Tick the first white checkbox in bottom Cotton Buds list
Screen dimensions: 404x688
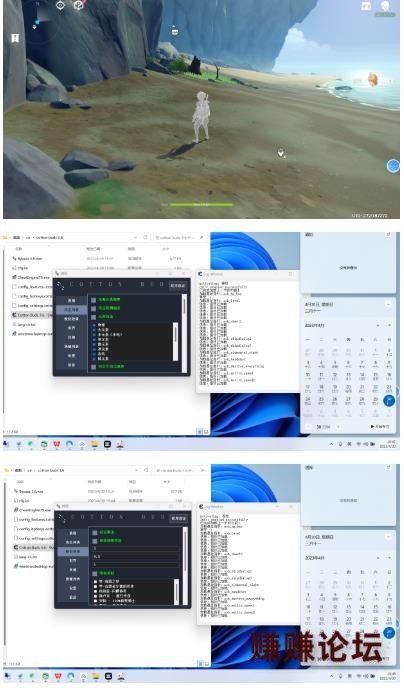[x=96, y=582]
